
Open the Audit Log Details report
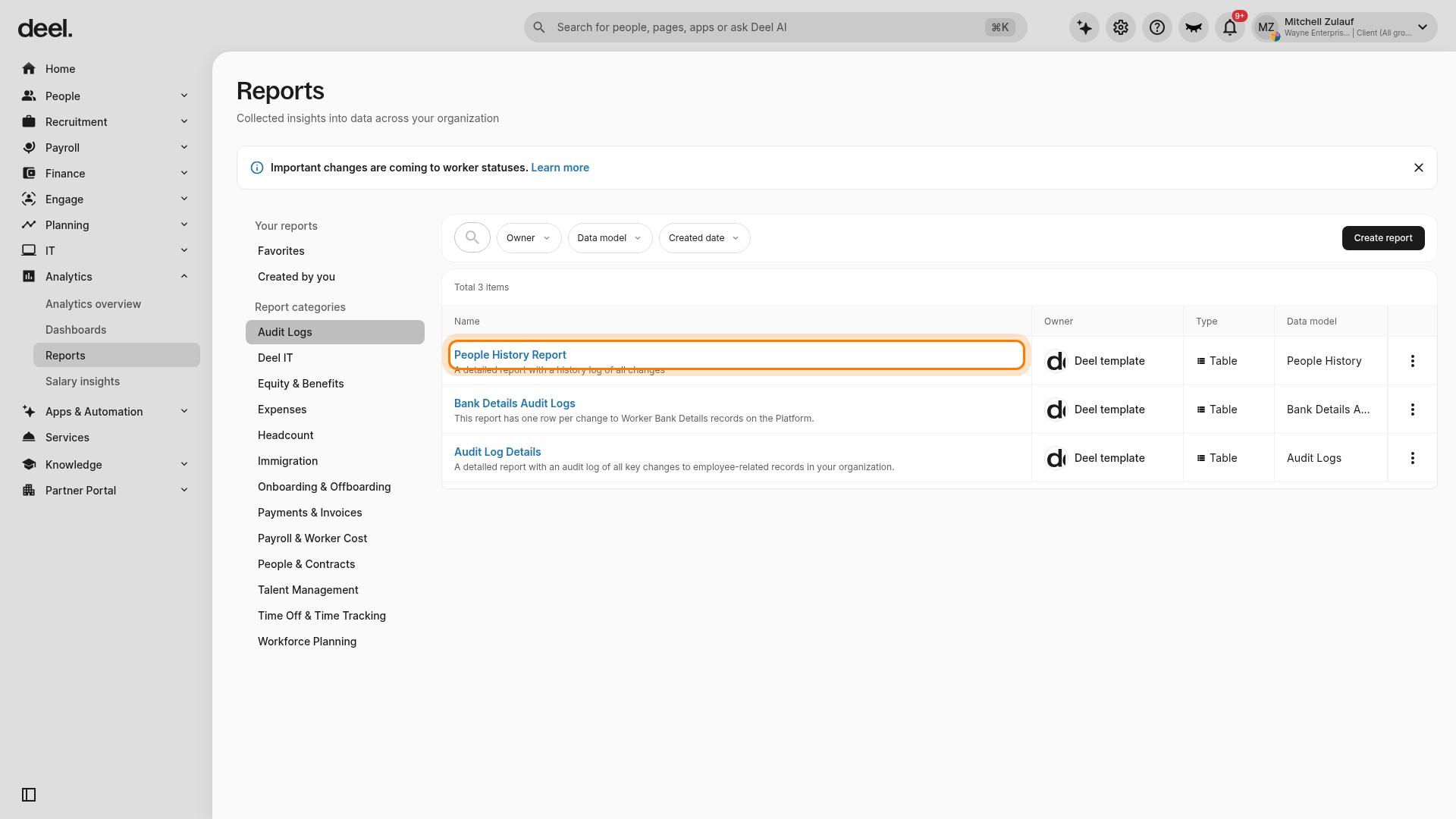coord(497,452)
